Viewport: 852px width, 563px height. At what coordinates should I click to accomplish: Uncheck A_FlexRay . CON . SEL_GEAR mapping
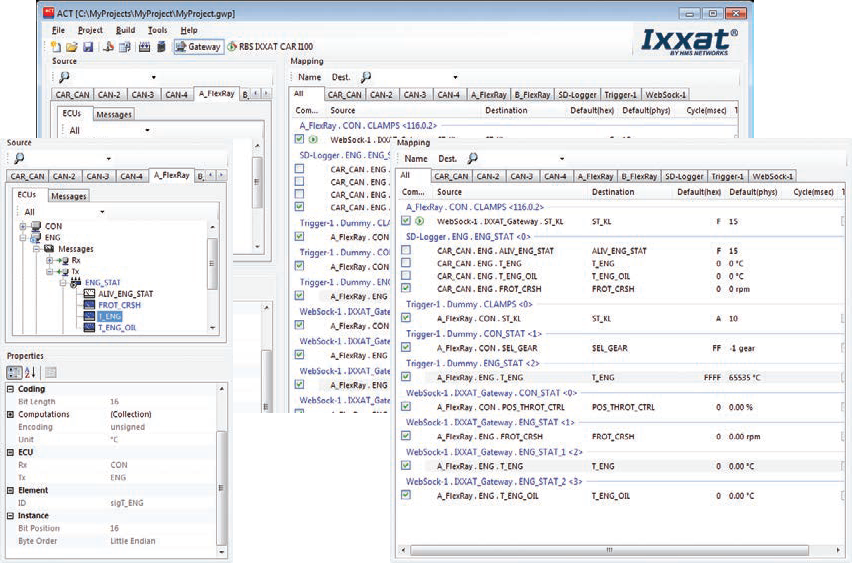point(406,347)
